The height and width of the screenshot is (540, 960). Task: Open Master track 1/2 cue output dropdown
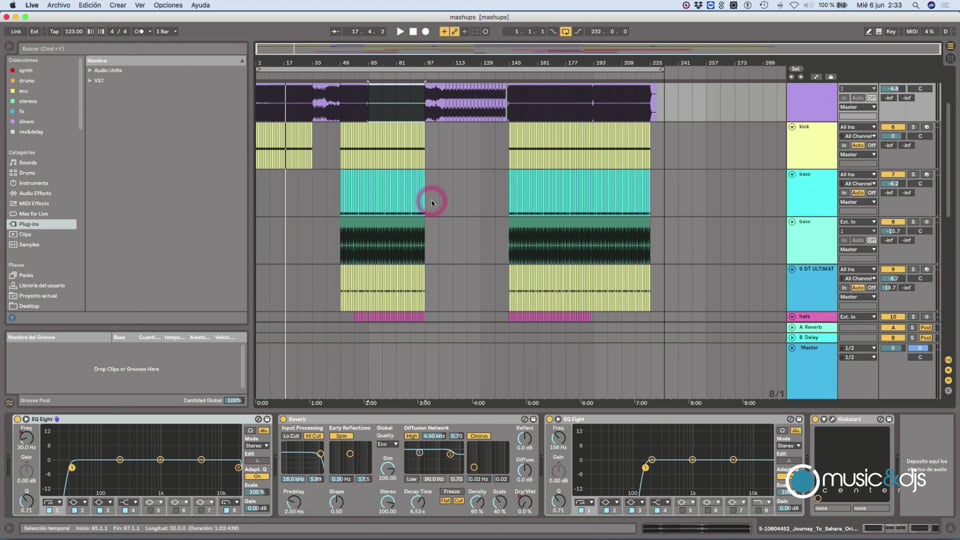[x=858, y=348]
